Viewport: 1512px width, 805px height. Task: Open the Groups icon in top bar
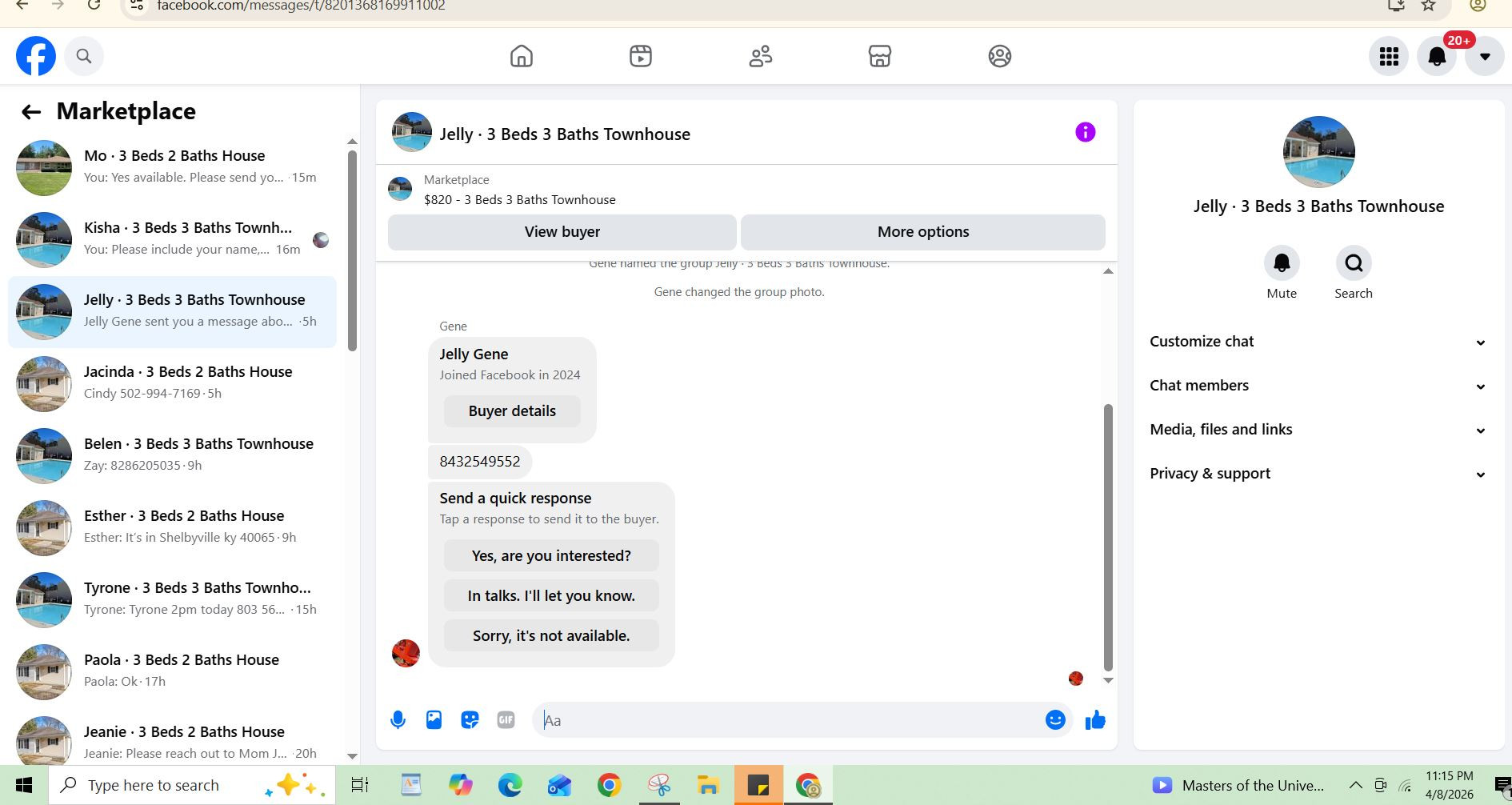pos(1000,56)
